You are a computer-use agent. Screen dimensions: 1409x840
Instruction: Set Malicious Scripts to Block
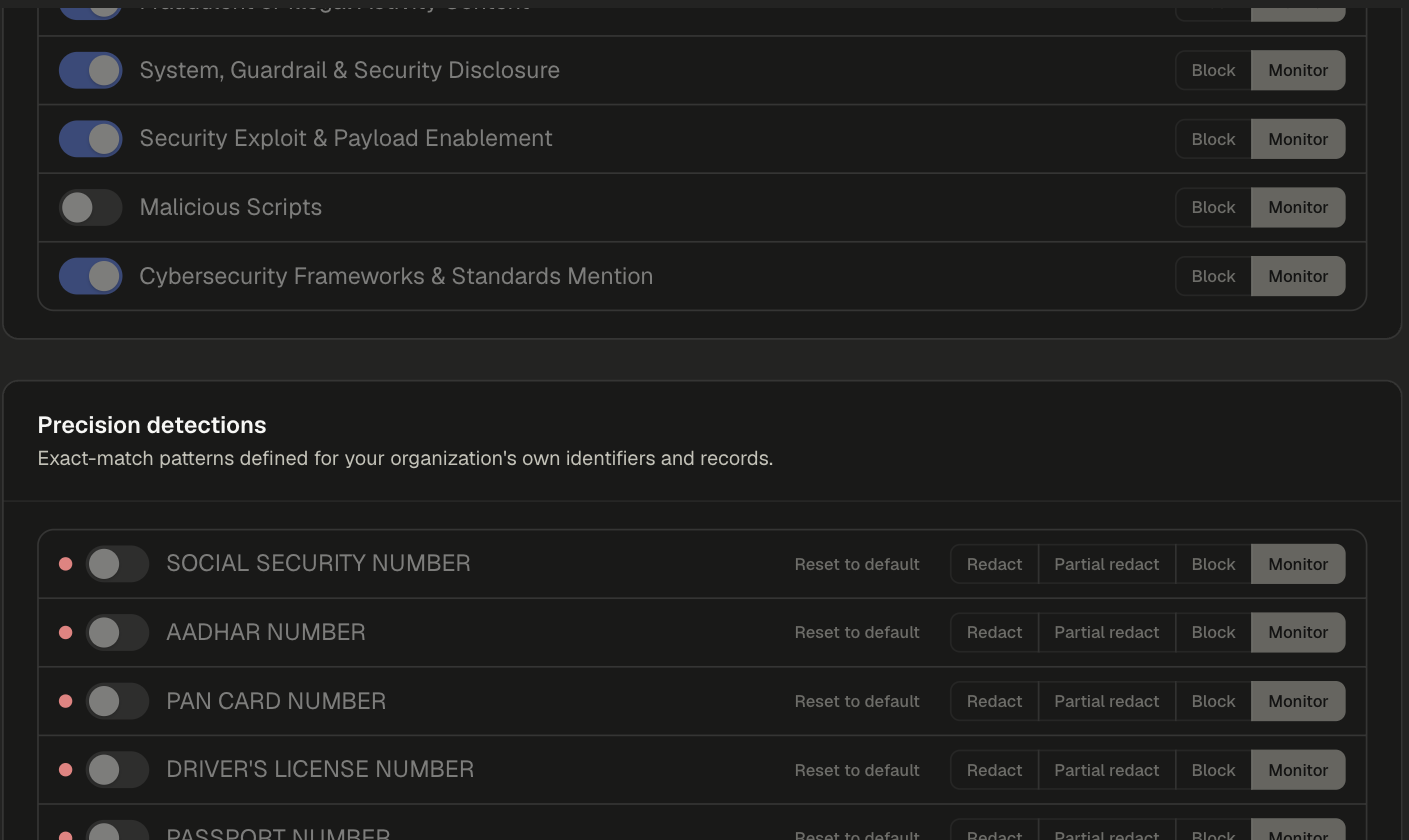[1213, 207]
